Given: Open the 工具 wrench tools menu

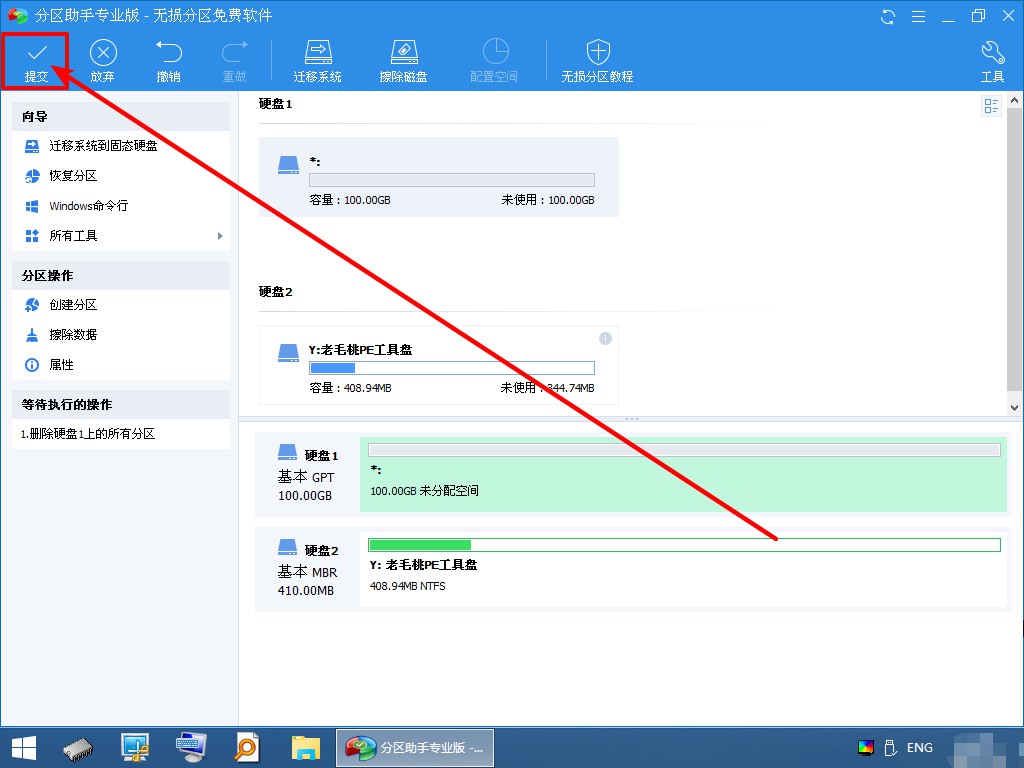Looking at the screenshot, I should (993, 61).
